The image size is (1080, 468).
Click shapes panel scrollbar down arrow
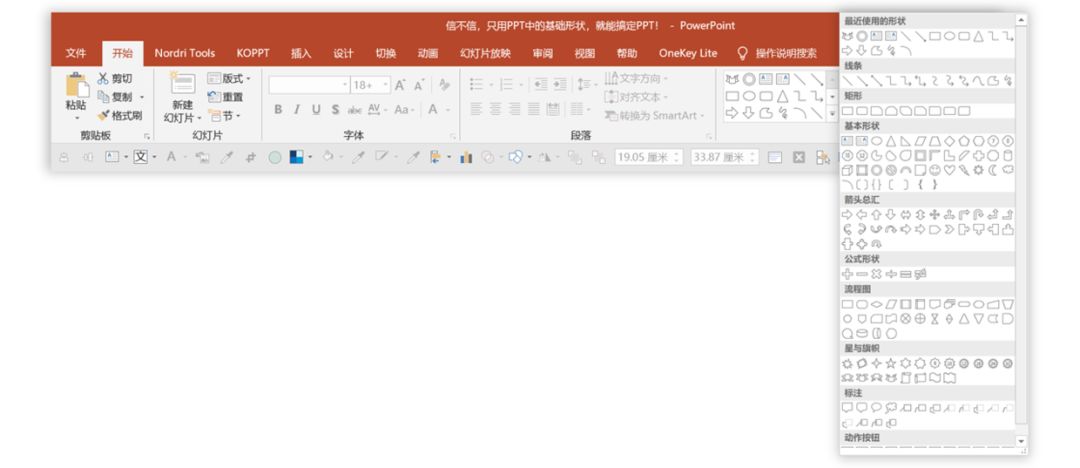pyautogui.click(x=1021, y=441)
